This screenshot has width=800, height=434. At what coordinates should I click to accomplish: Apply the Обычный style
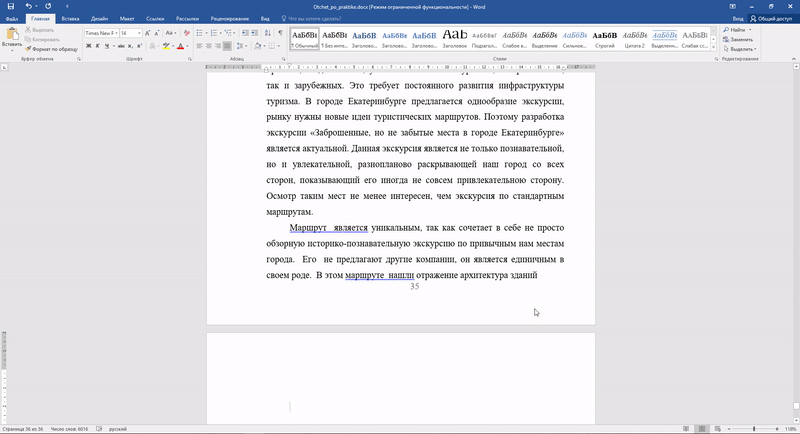(305, 39)
